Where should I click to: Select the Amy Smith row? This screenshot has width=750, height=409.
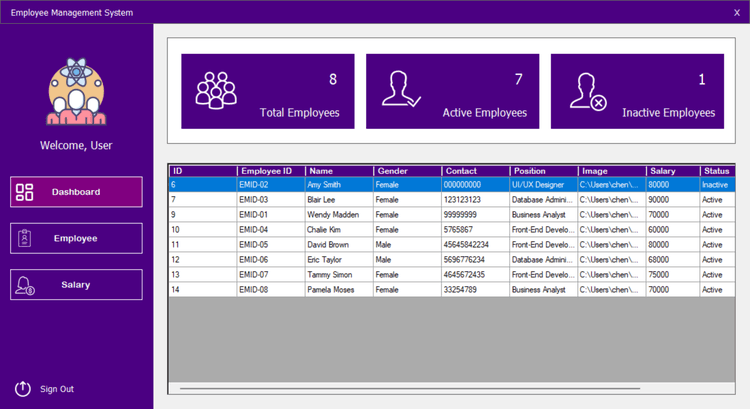[339, 185]
